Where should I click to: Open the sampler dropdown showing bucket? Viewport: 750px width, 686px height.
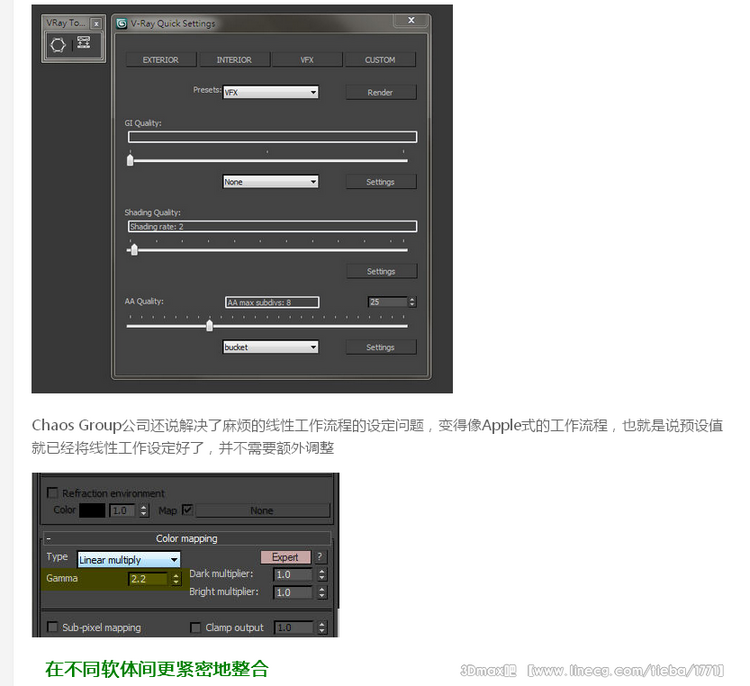[271, 347]
